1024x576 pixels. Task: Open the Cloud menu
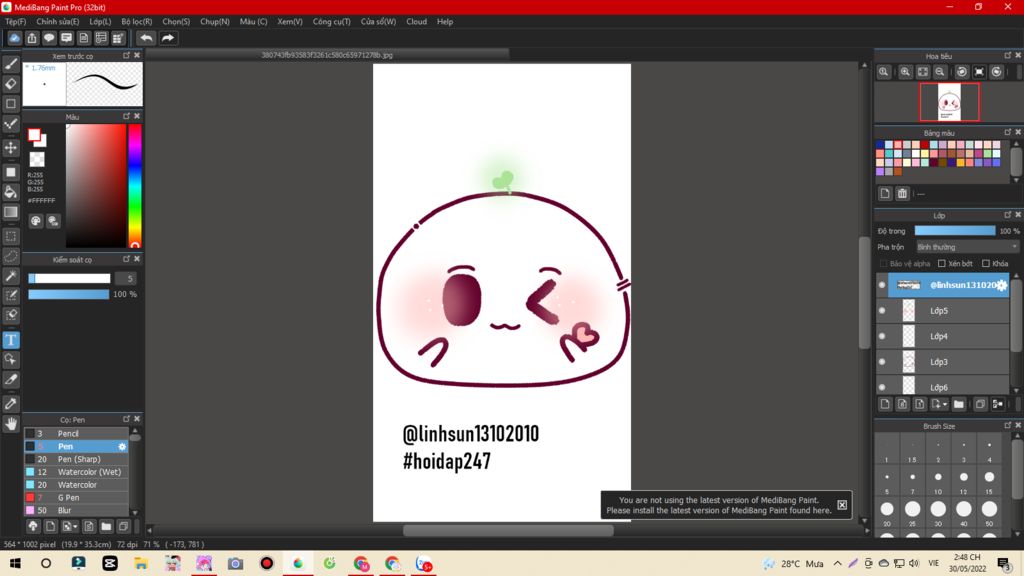coord(417,22)
